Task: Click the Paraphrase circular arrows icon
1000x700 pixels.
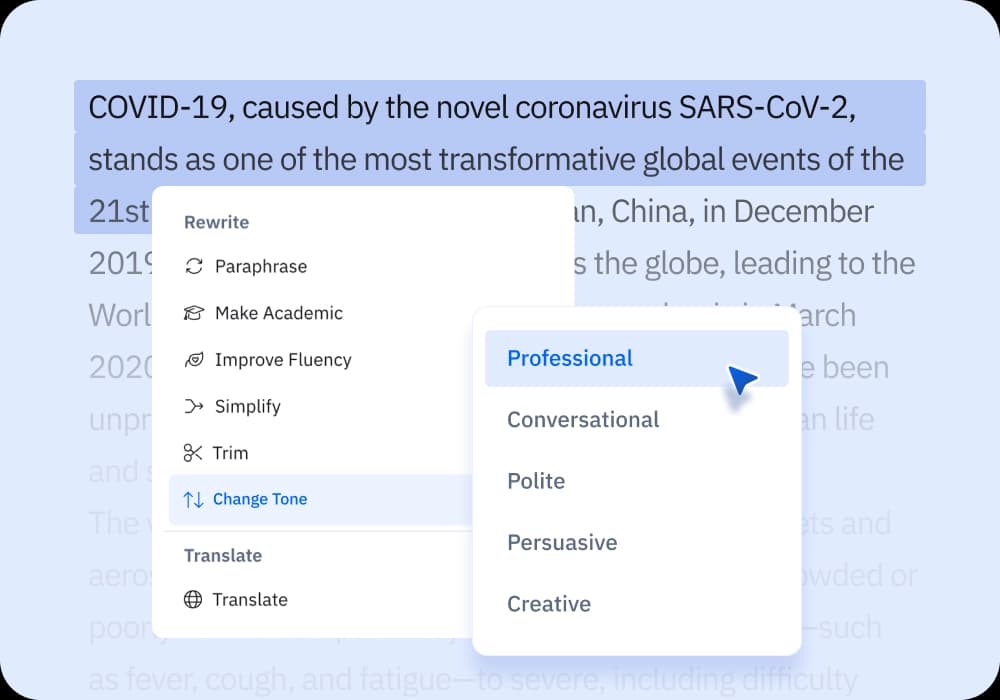Action: (193, 267)
